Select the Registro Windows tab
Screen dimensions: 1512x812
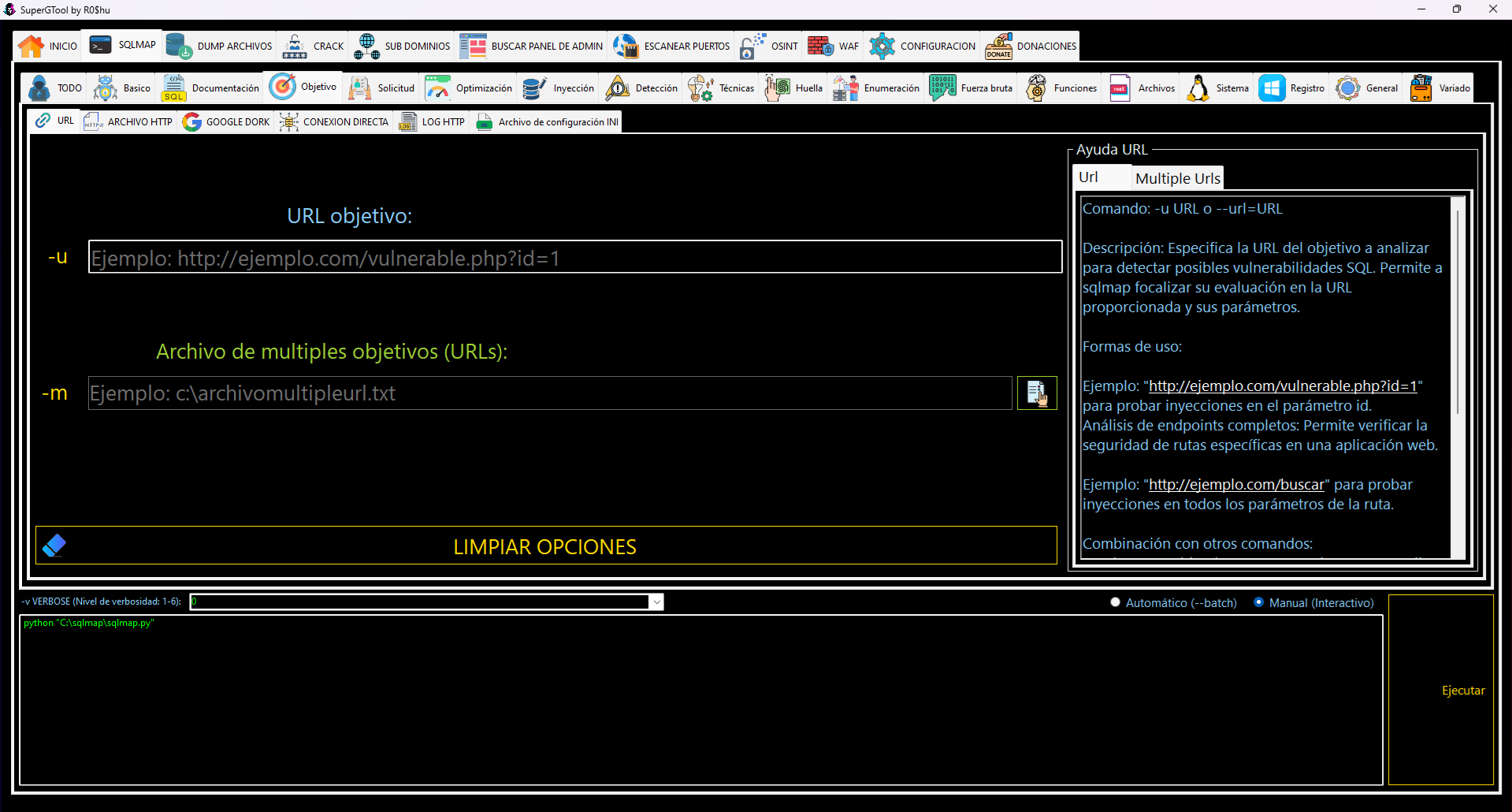tap(1291, 88)
